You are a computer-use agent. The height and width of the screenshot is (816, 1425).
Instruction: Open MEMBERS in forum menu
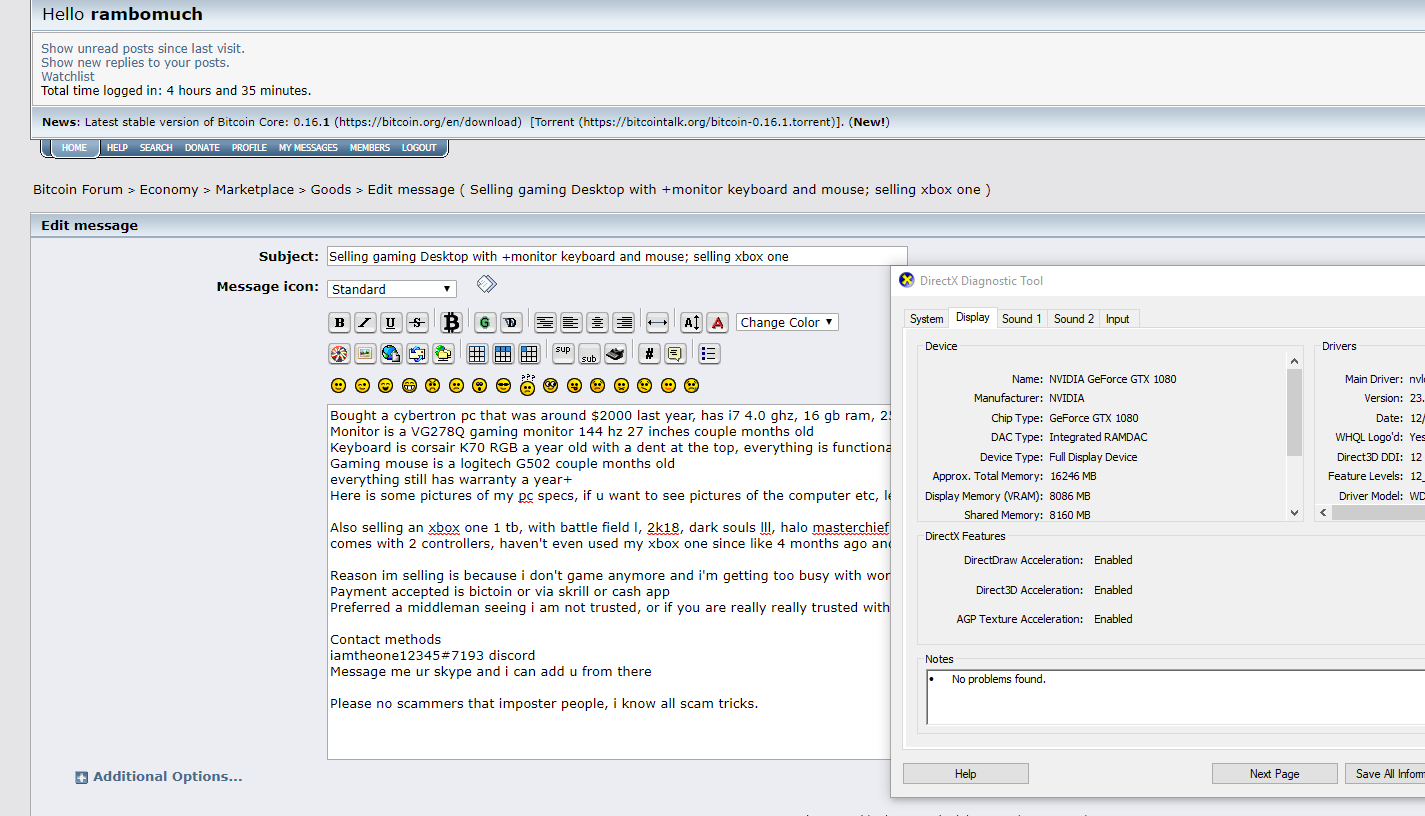pos(370,148)
